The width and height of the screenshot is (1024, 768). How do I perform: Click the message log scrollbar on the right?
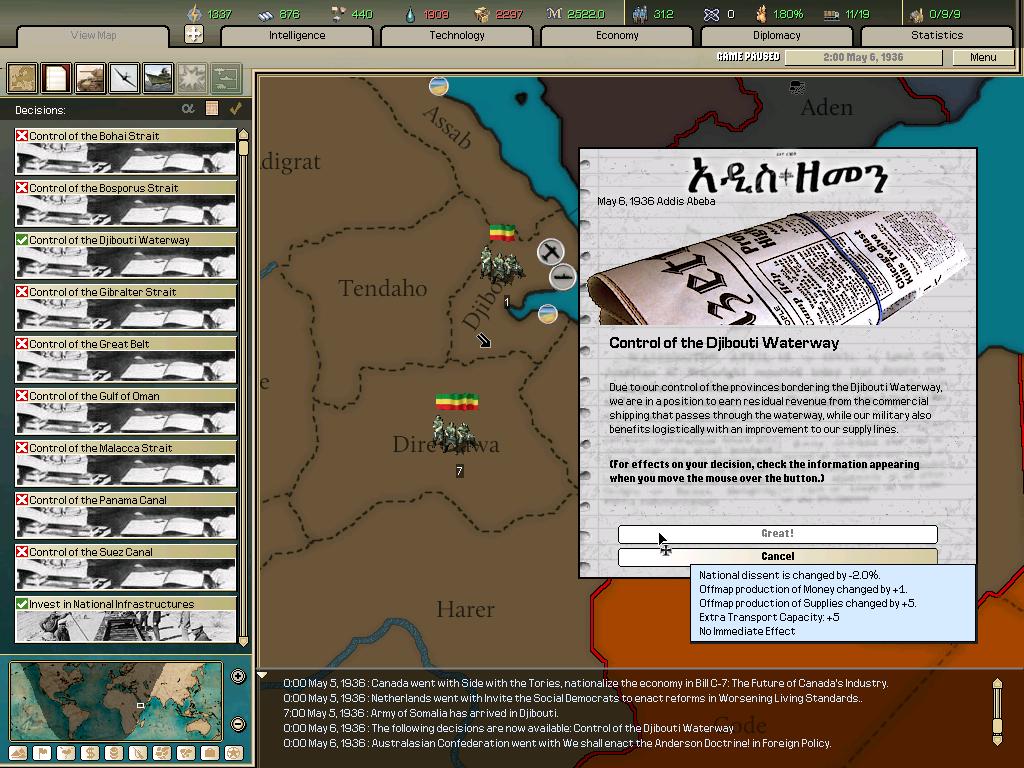point(997,712)
